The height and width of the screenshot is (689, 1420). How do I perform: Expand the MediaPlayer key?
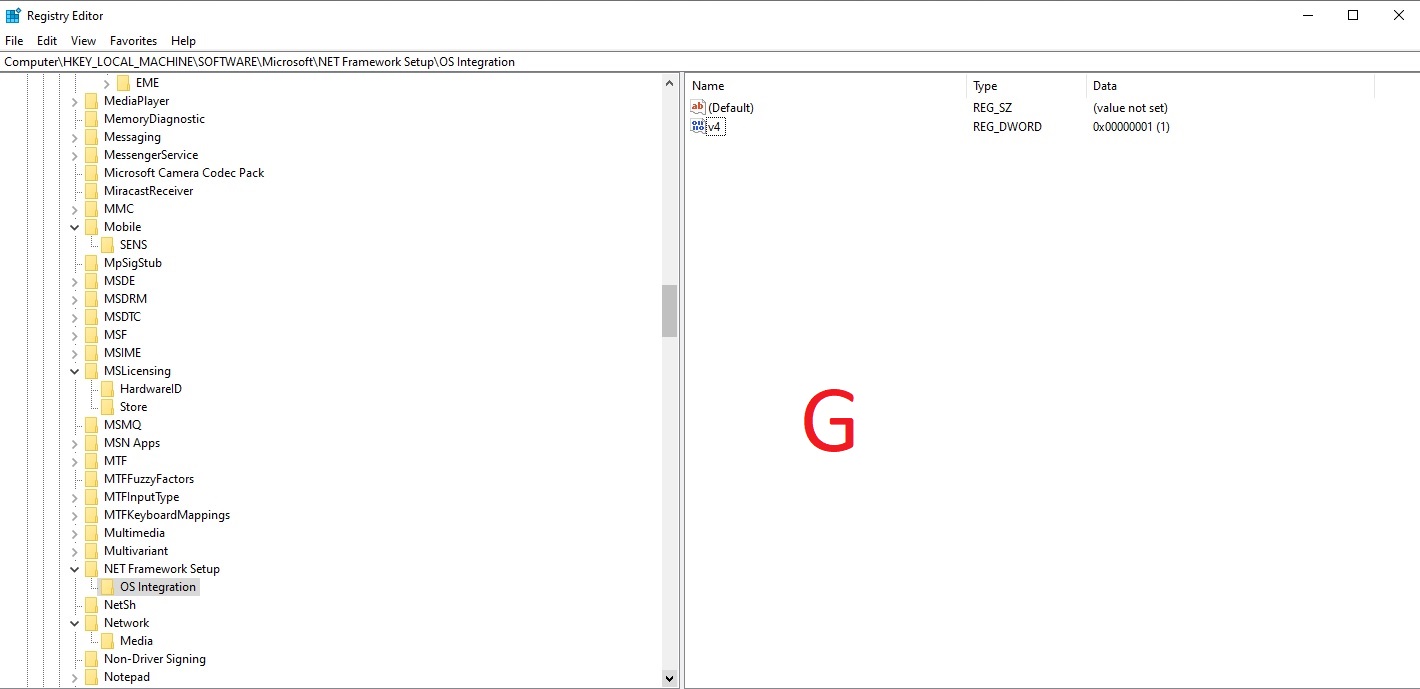[75, 101]
